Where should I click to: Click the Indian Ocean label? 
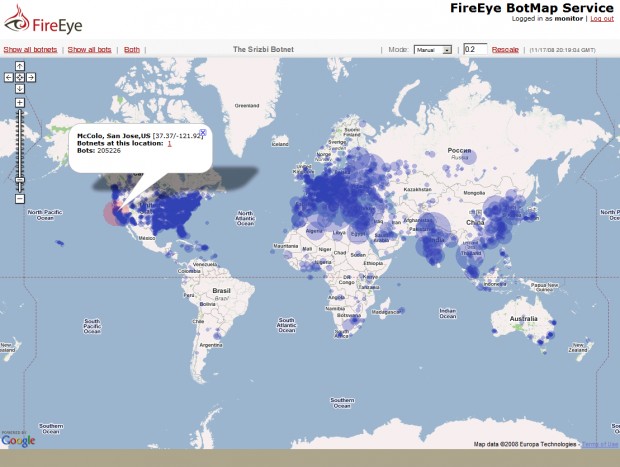point(447,314)
